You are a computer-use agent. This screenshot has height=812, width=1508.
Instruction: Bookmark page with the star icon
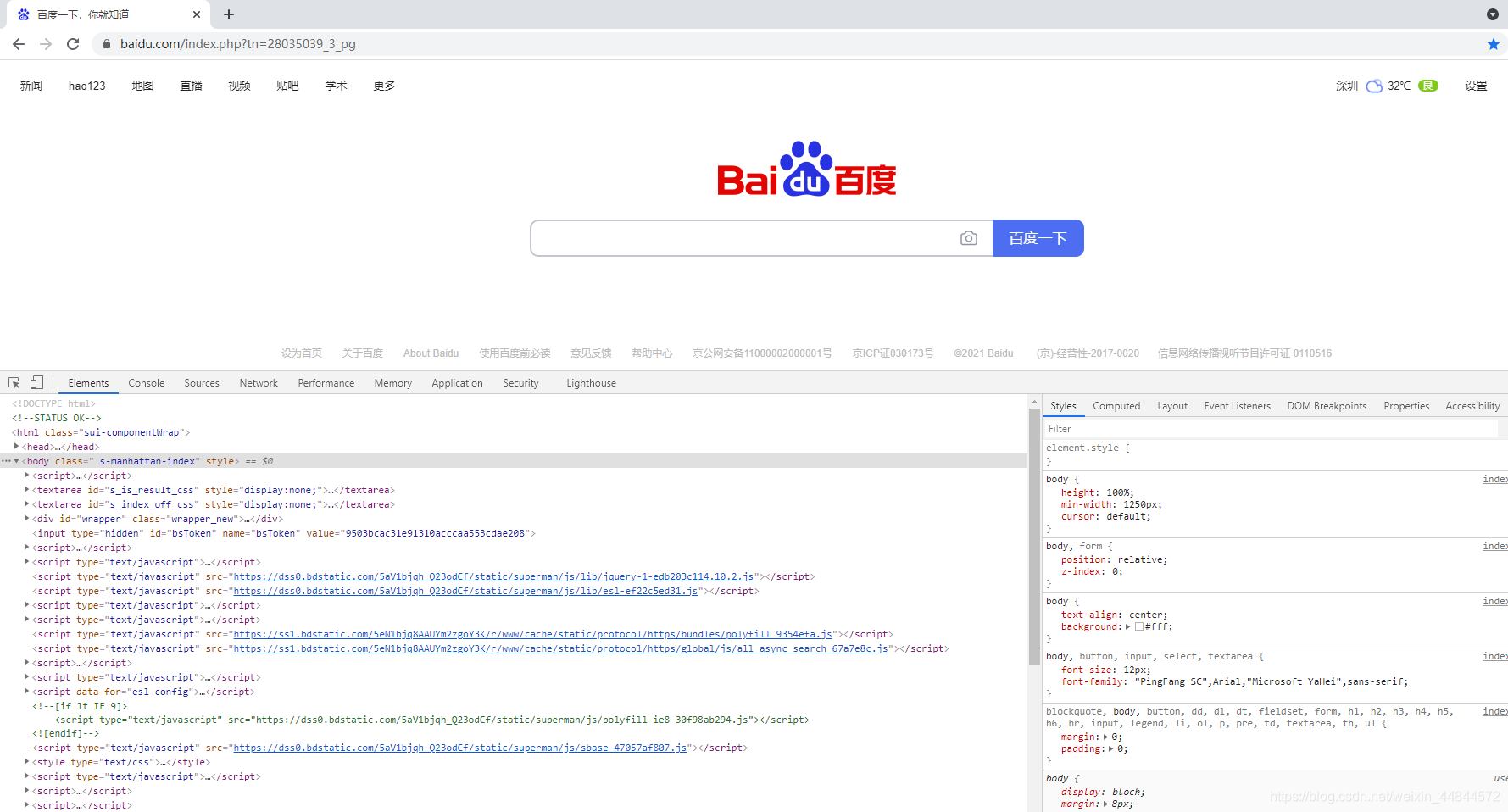(1493, 44)
